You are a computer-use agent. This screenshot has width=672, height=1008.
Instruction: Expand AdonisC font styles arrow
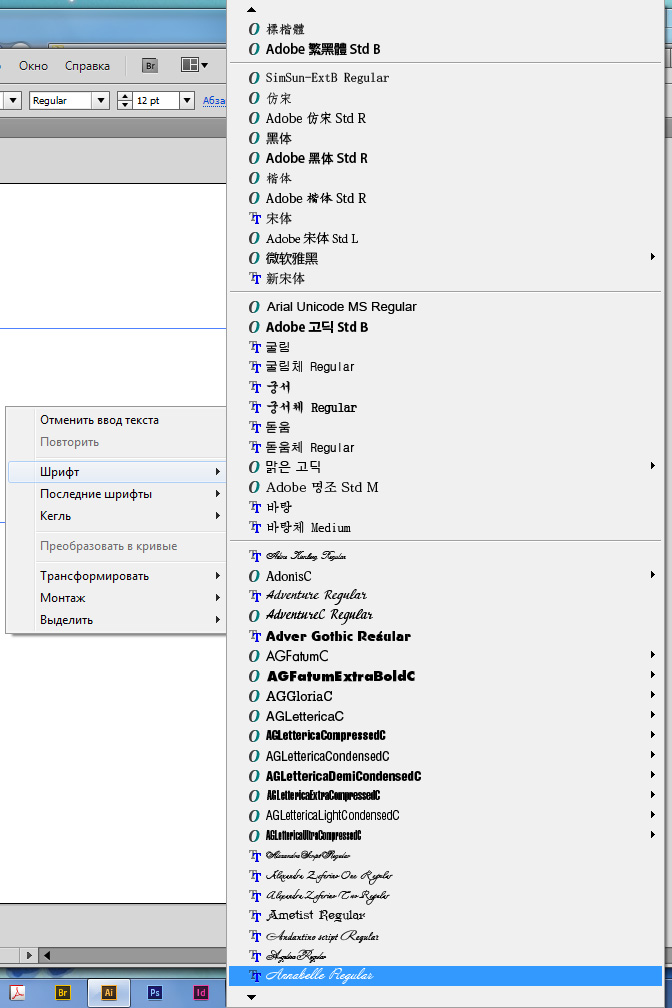[x=653, y=575]
